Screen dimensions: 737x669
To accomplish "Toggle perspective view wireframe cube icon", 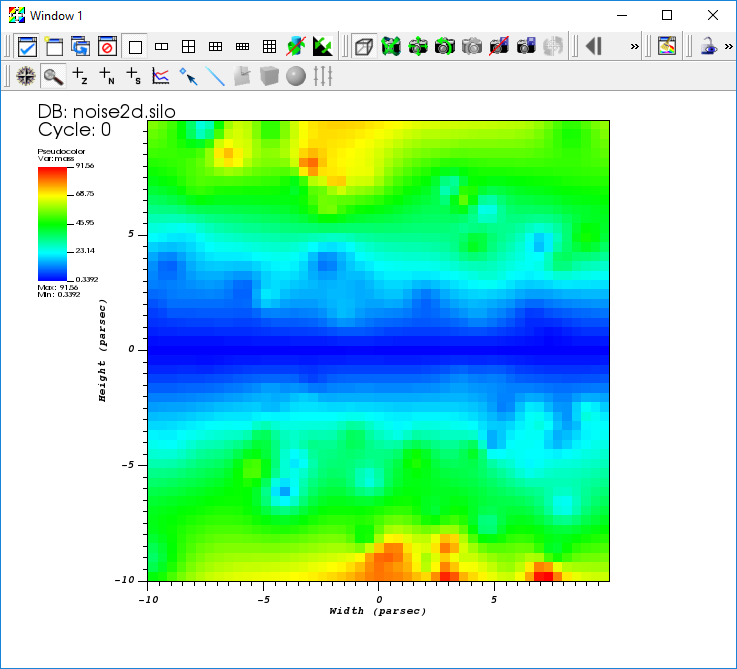I will (x=364, y=47).
